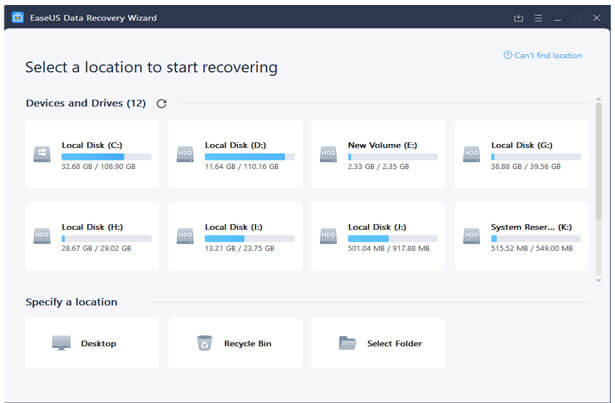Refresh the Devices and Drives list
Viewport: 615px width, 403px height.
162,104
